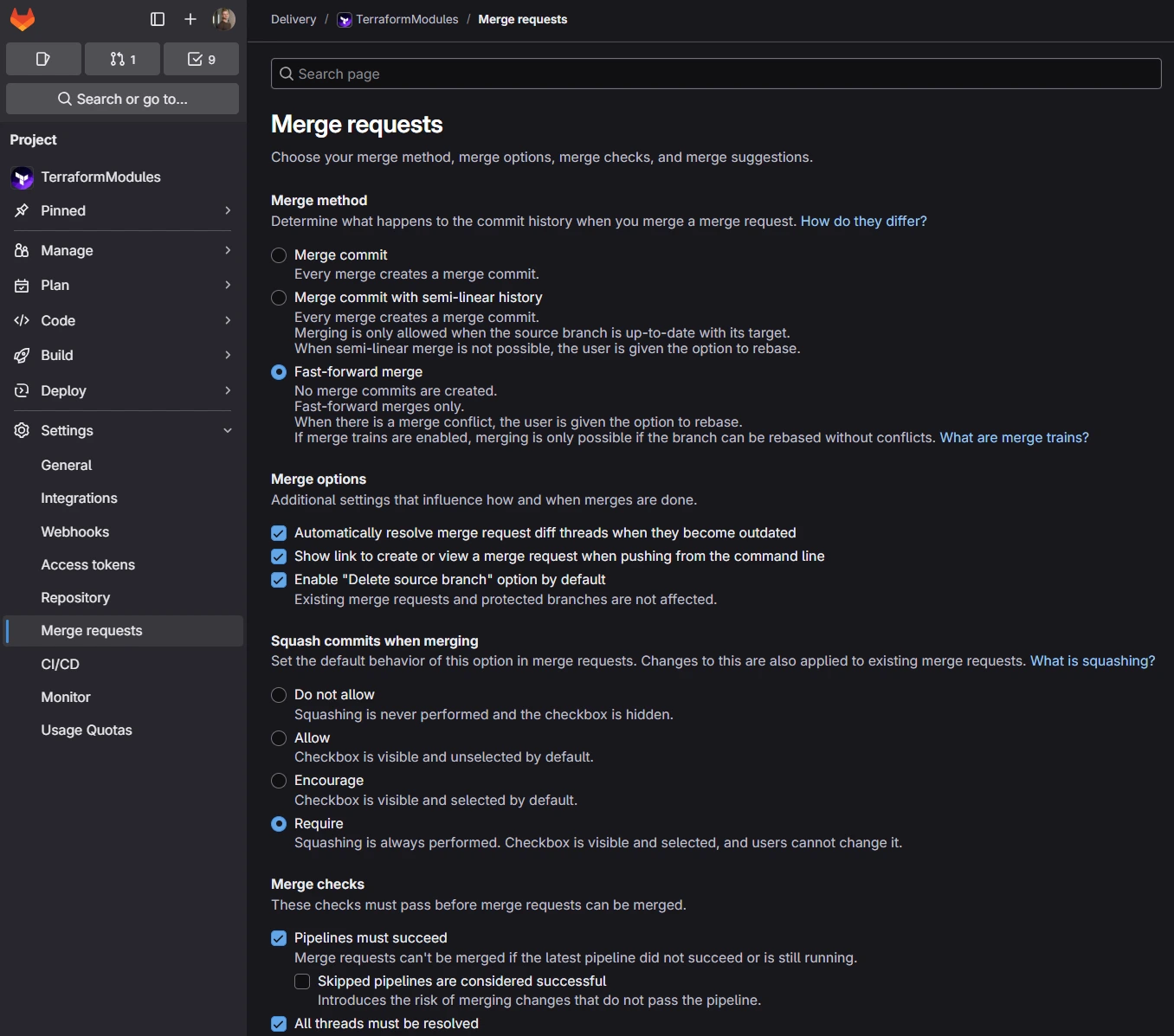Click the Plan calendar icon

[x=22, y=285]
